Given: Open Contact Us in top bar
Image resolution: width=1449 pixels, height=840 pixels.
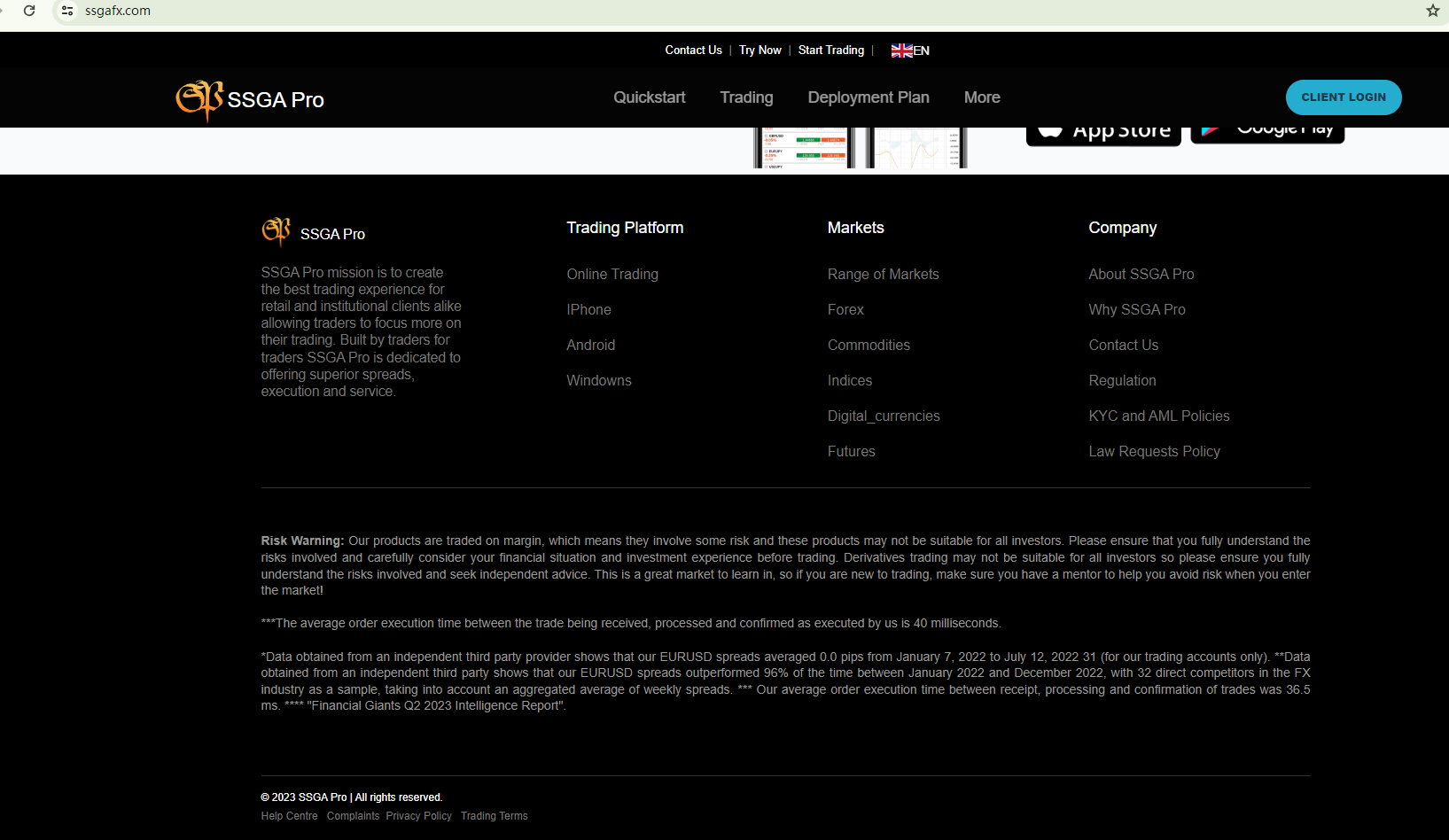Looking at the screenshot, I should [693, 51].
